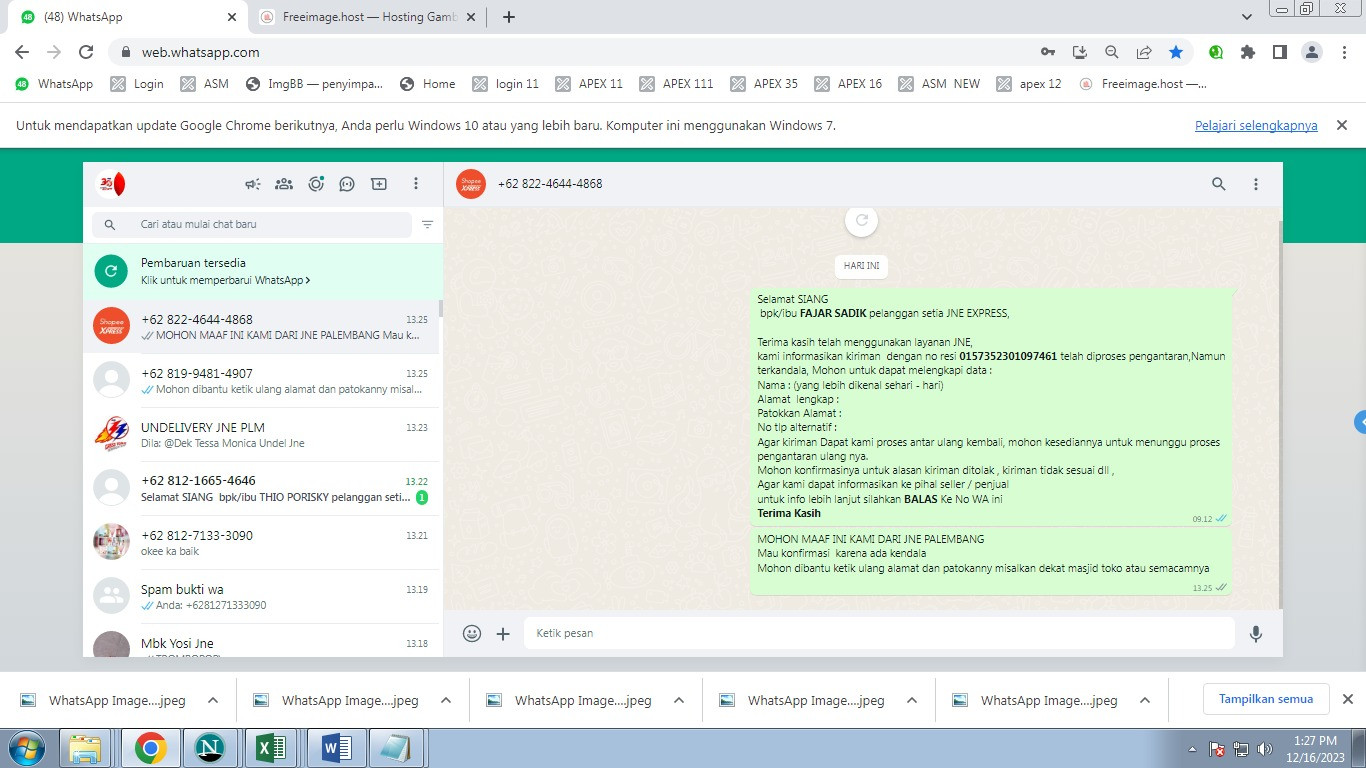Close the downloads bar

(1347, 699)
